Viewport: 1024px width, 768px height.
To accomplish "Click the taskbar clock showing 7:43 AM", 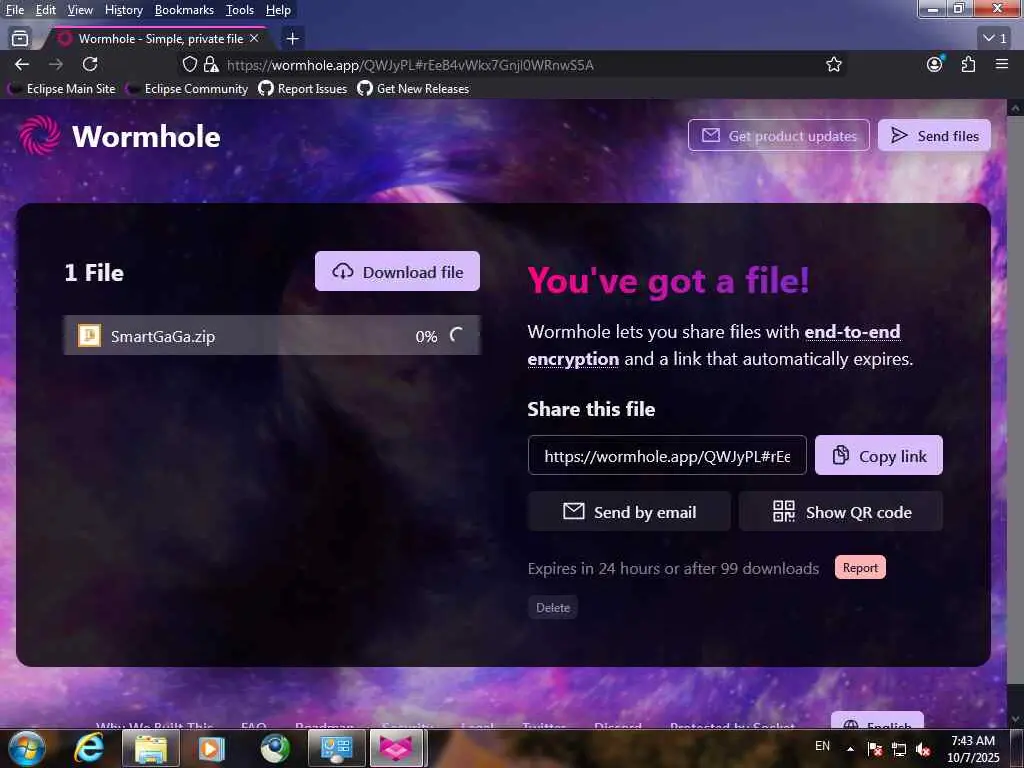I will 973,749.
